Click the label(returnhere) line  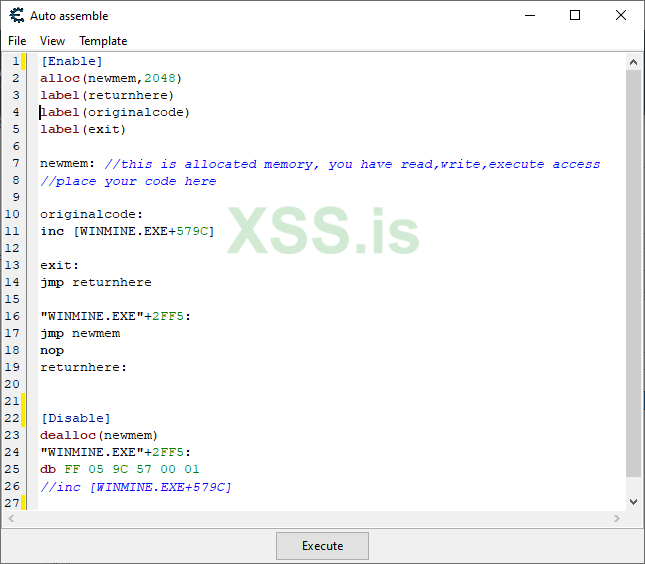tap(107, 95)
